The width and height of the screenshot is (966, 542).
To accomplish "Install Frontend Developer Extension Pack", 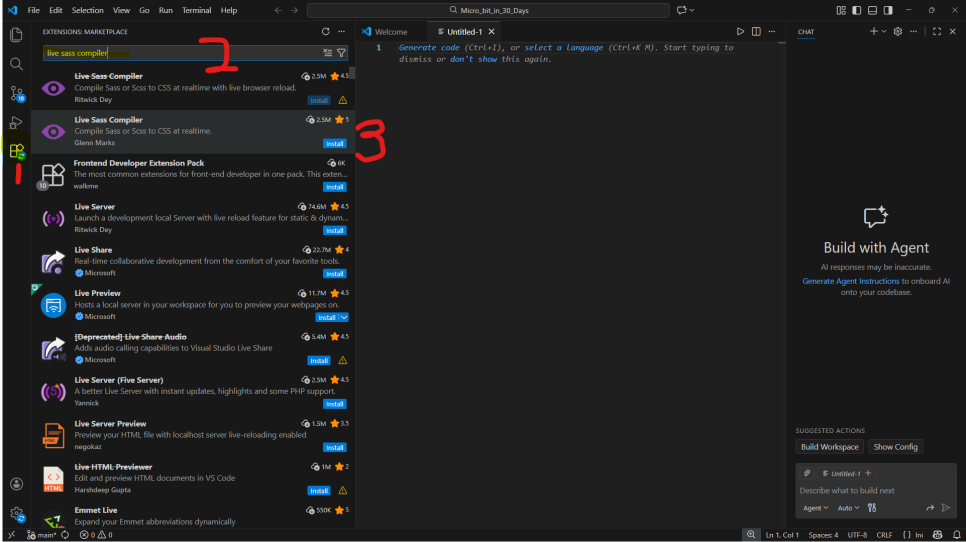I will pyautogui.click(x=335, y=187).
